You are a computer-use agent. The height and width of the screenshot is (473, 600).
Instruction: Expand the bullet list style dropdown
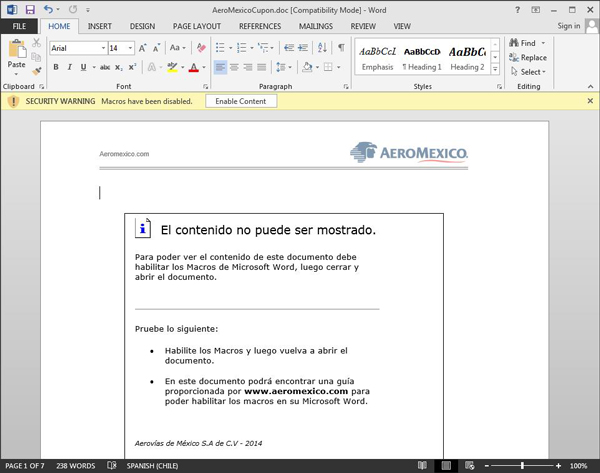point(230,48)
